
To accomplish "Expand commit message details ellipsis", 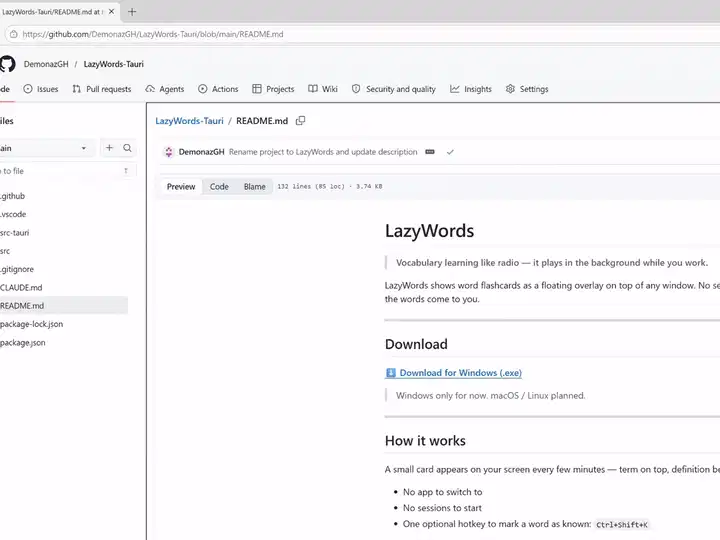I will point(430,152).
